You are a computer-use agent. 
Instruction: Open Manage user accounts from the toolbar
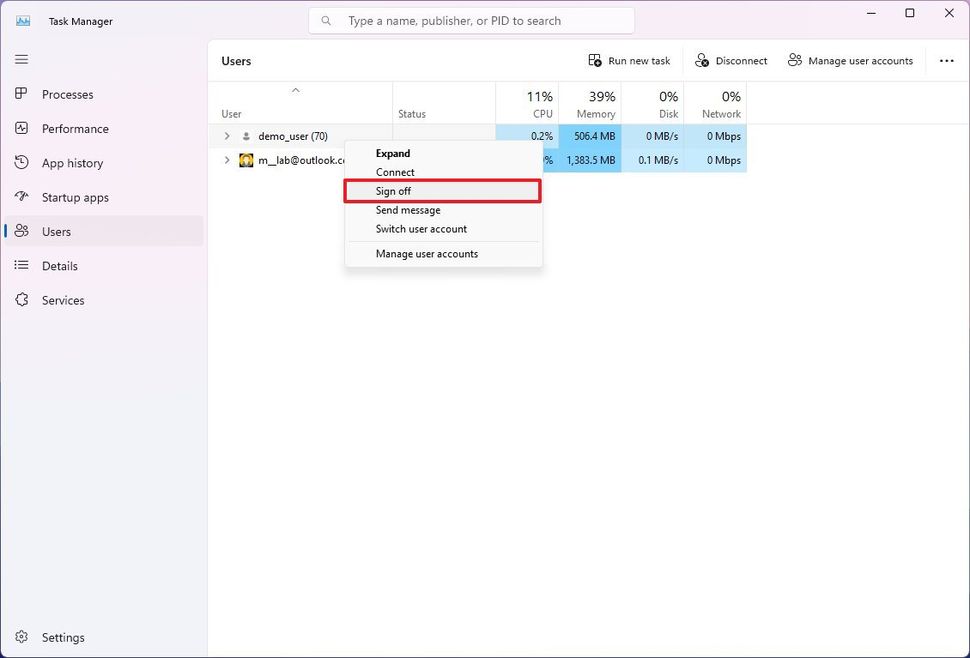pos(851,60)
